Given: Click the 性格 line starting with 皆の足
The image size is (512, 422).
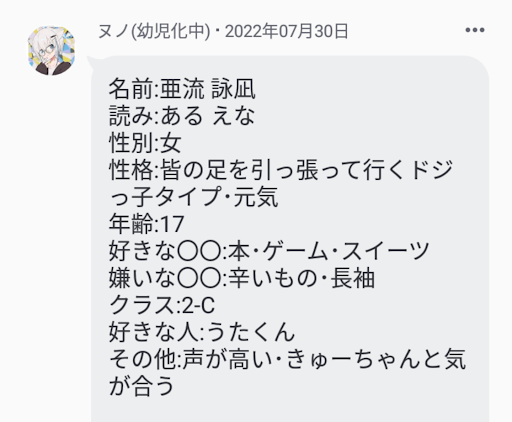Looking at the screenshot, I should (281, 170).
